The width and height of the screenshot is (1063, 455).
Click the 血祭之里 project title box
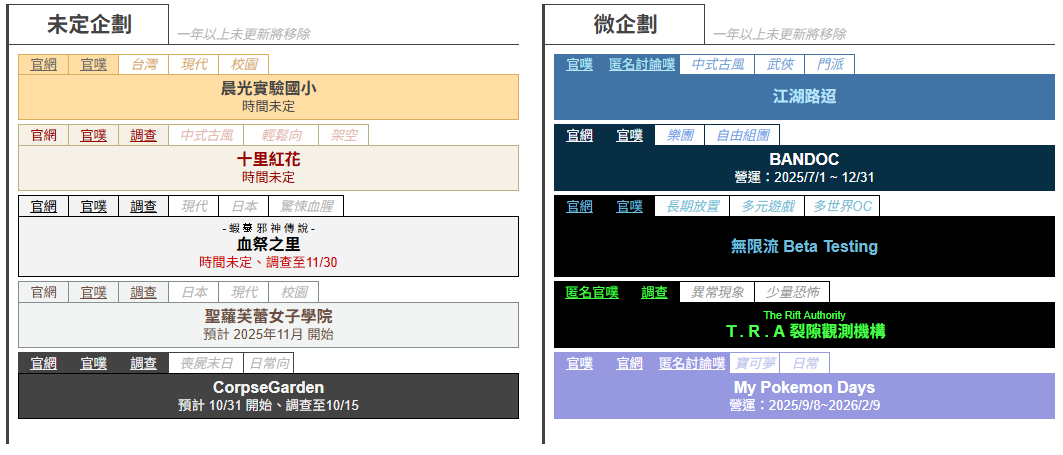point(268,246)
